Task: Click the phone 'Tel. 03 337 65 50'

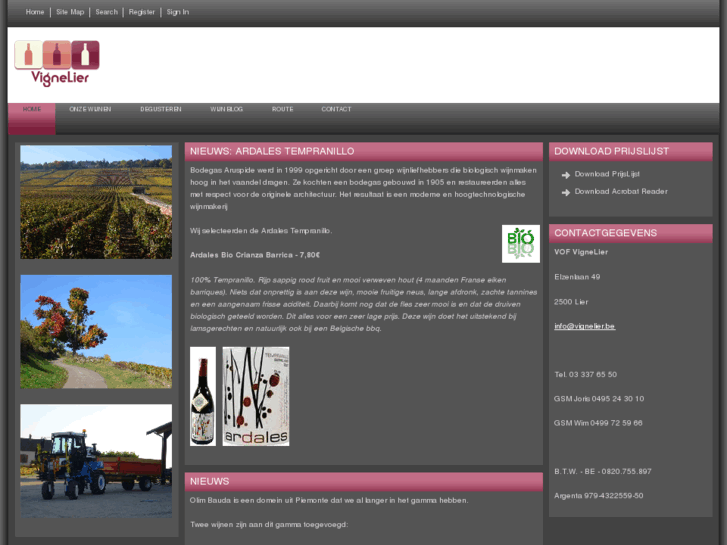Action: click(586, 374)
